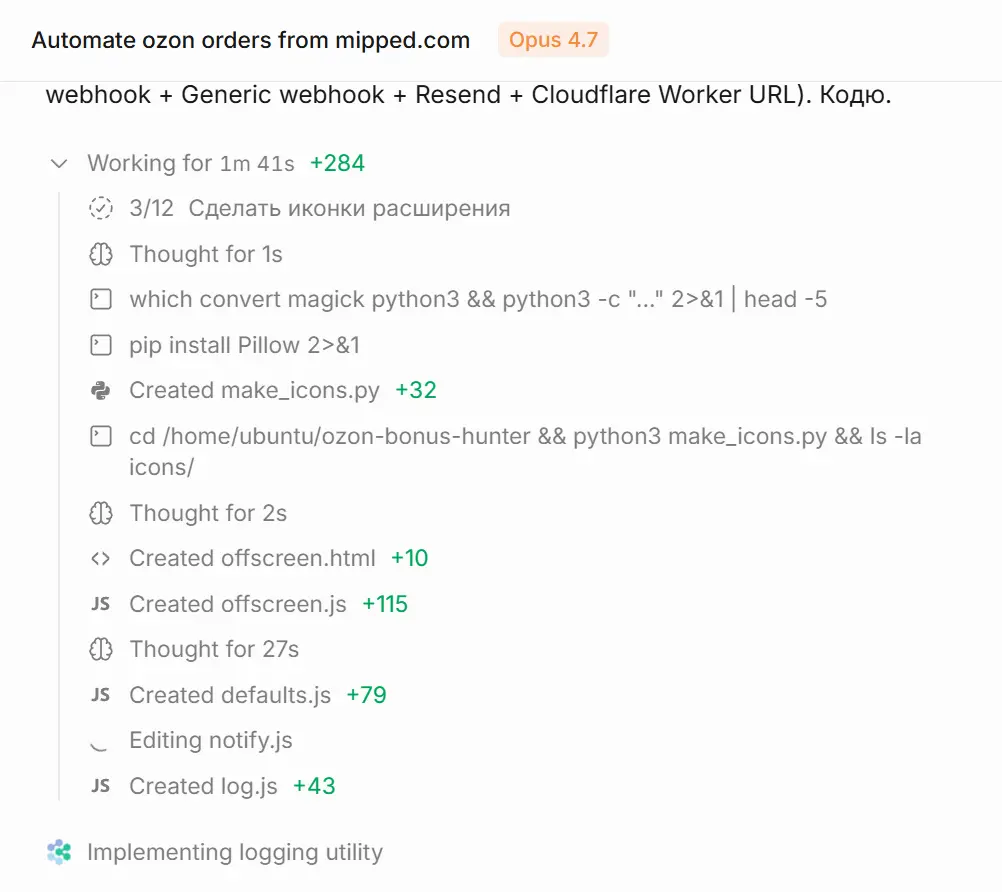Click the todo checklist icon next to 3/12
This screenshot has height=892, width=1002.
(x=101, y=208)
